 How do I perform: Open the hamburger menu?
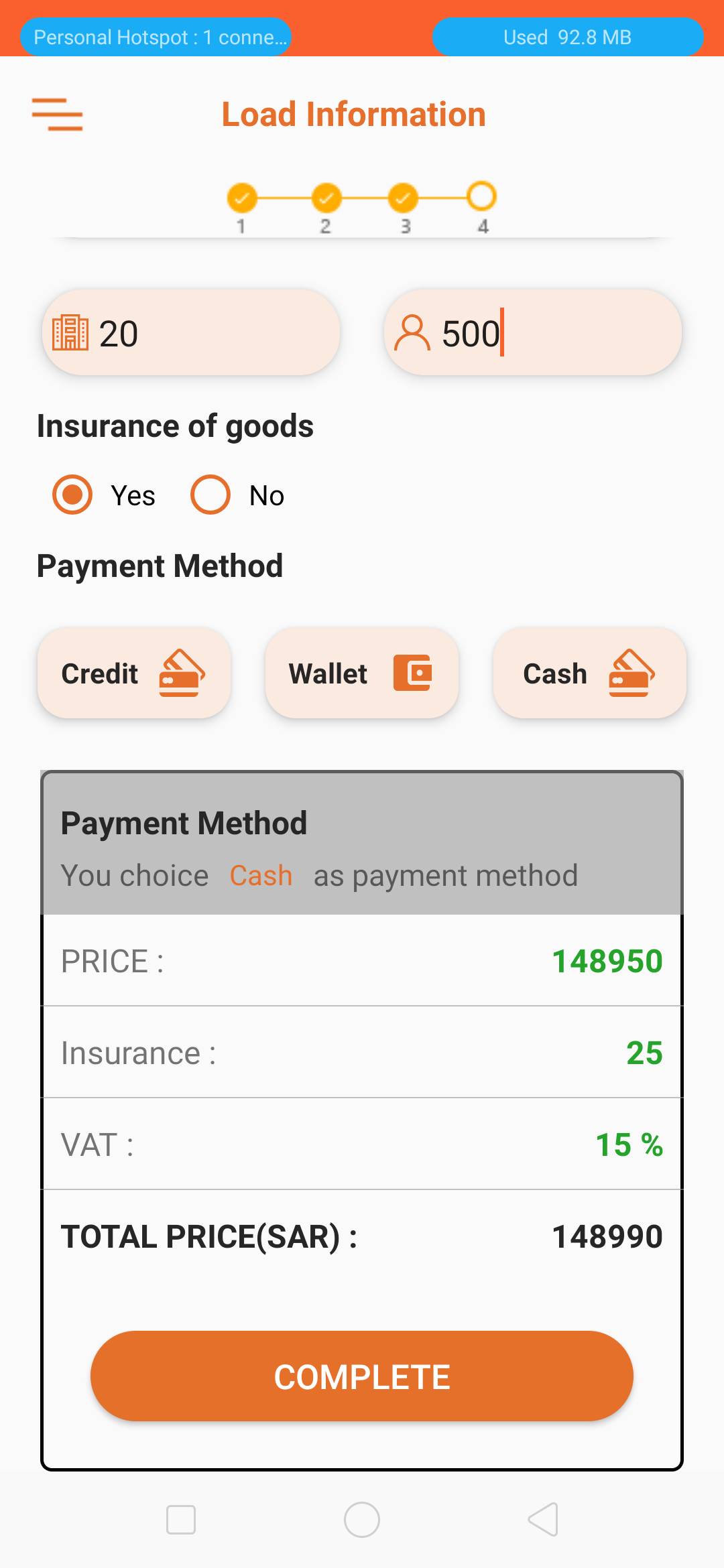point(57,115)
